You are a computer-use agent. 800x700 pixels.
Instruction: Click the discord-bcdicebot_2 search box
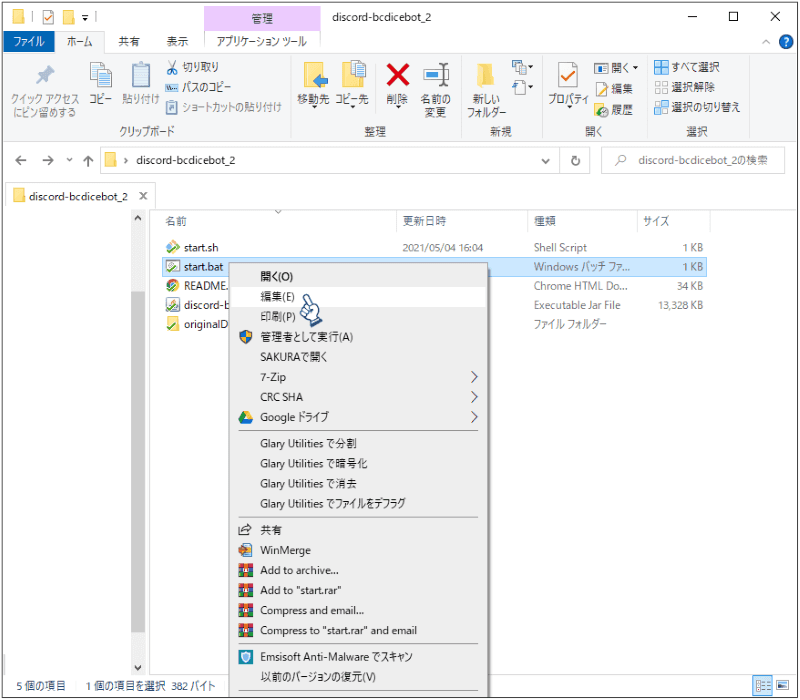pyautogui.click(x=693, y=161)
